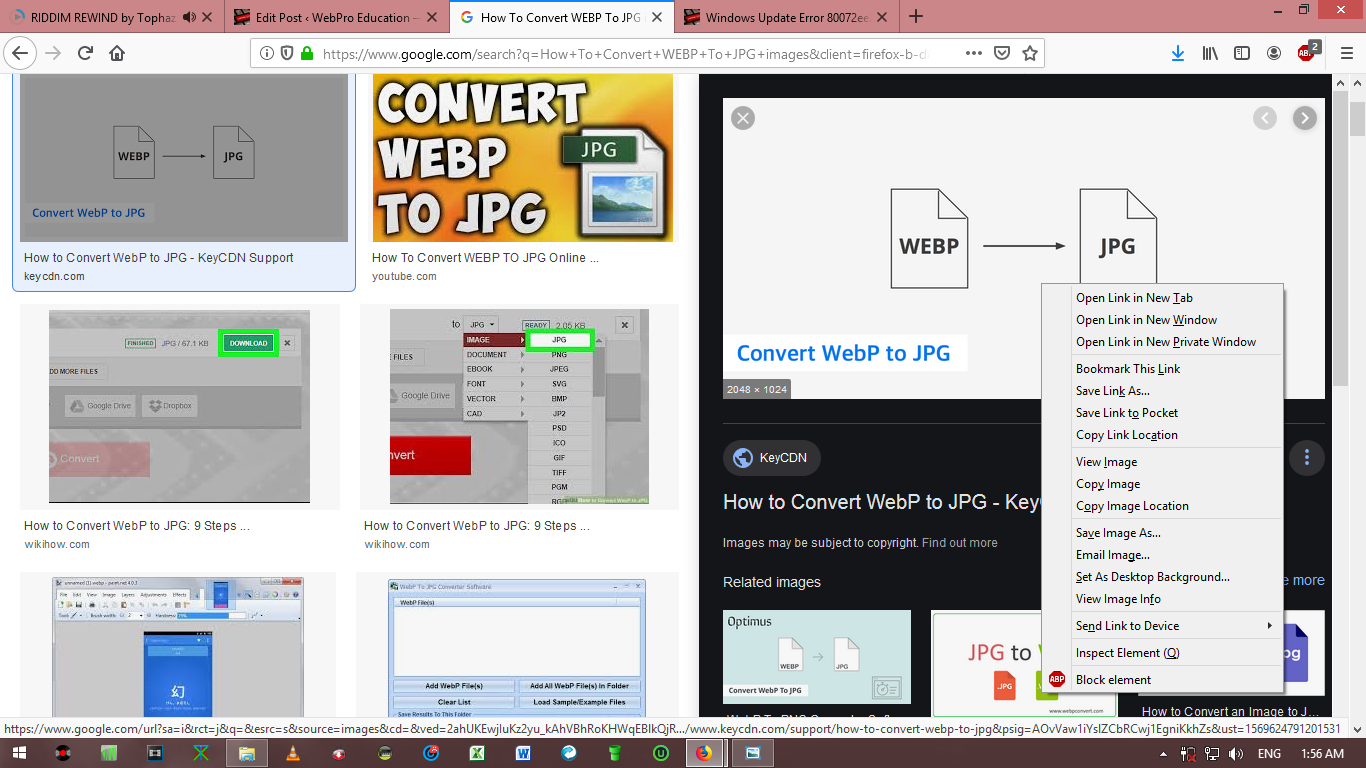Click the Windows Start button
Image resolution: width=1366 pixels, height=768 pixels.
(20, 753)
